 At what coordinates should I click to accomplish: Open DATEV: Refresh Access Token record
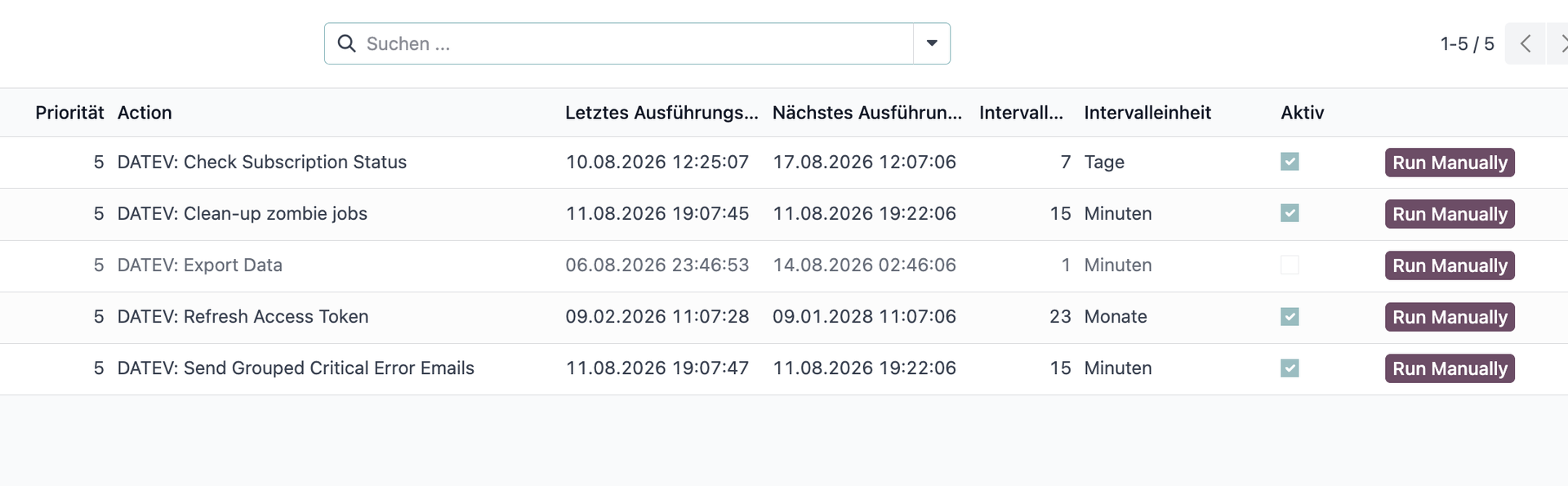click(x=243, y=316)
